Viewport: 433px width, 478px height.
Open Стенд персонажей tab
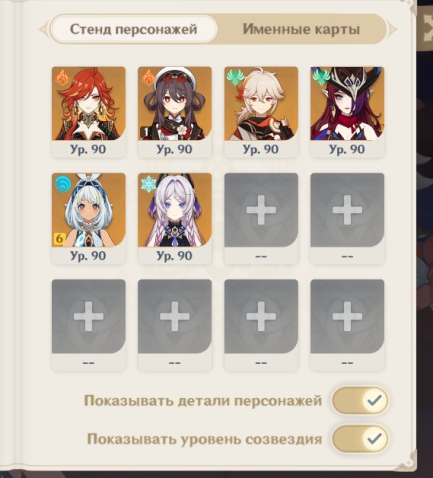pyautogui.click(x=133, y=29)
